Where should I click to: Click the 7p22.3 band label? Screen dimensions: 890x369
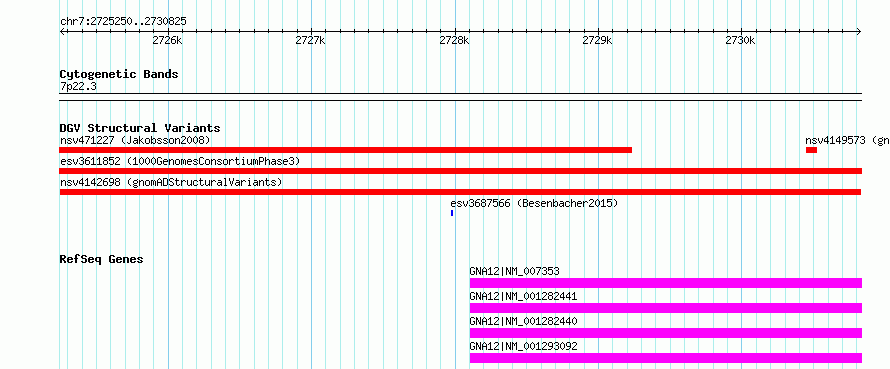click(x=78, y=87)
